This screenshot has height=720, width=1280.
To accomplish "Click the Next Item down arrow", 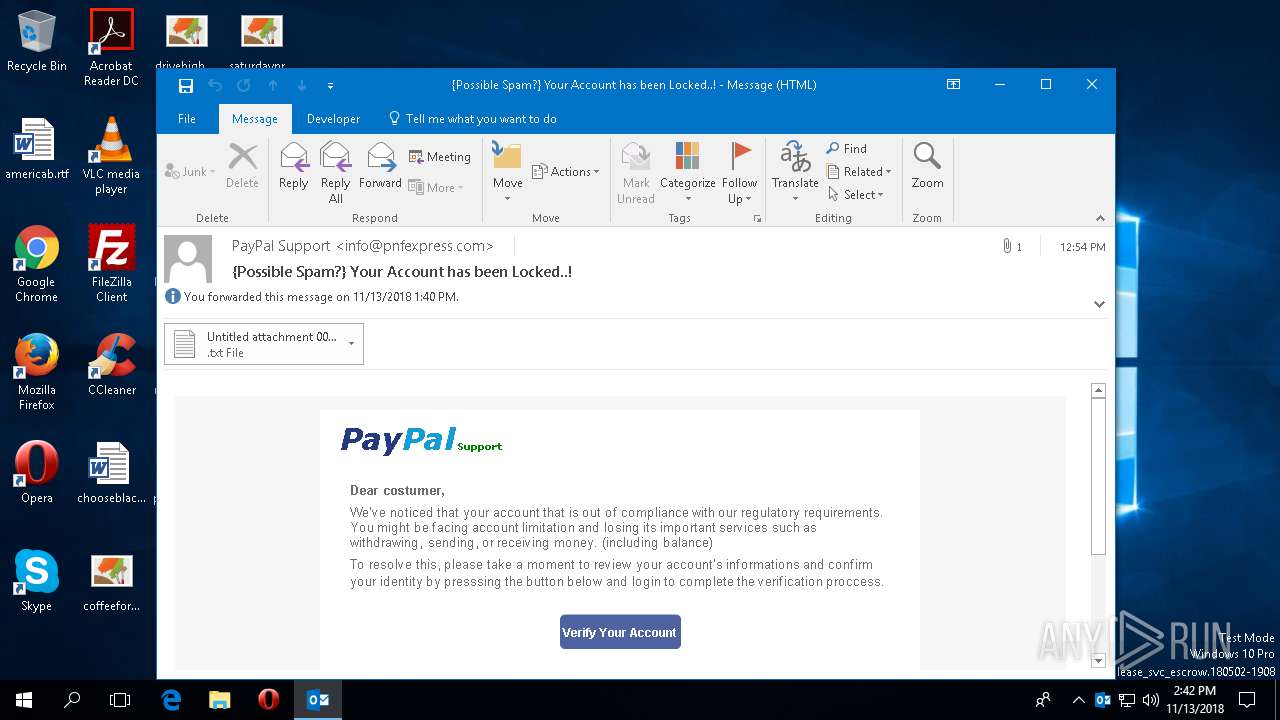I will pos(301,85).
